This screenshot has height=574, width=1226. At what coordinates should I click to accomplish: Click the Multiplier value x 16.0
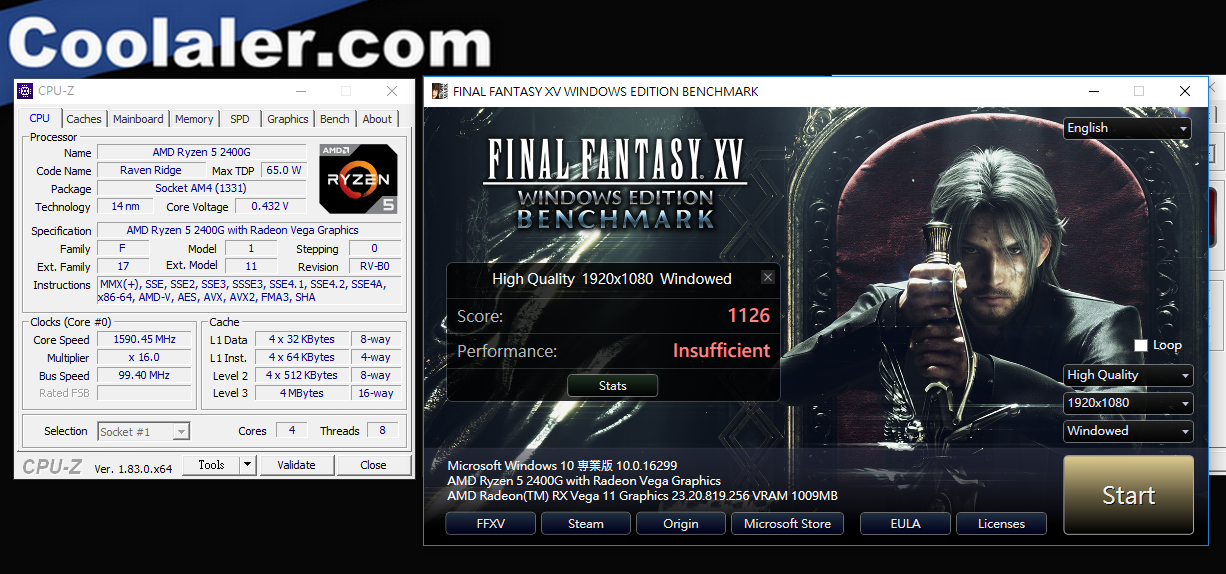pyautogui.click(x=144, y=358)
